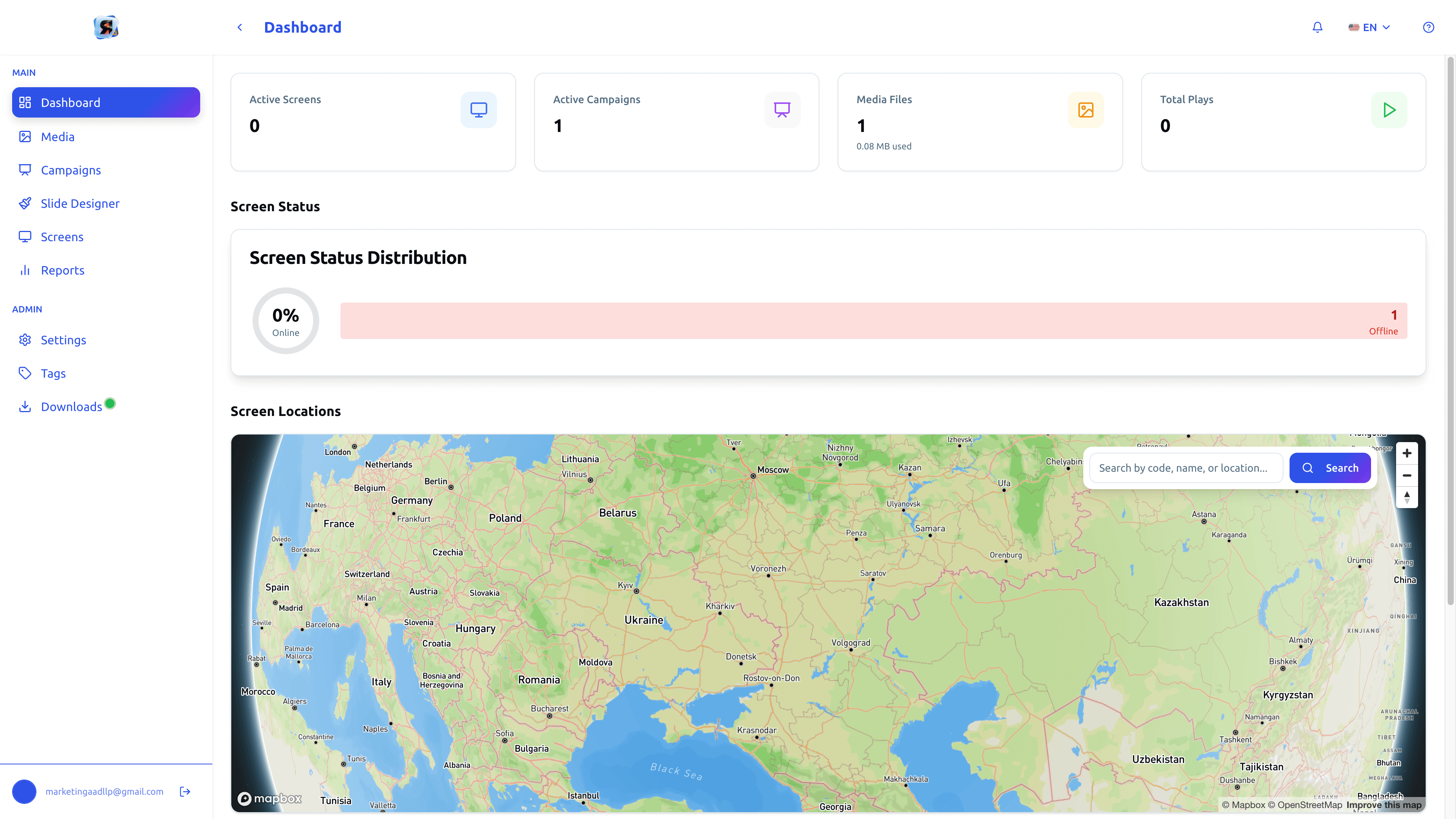This screenshot has width=1456, height=819.
Task: Open Downloads from admin section
Action: (x=71, y=407)
